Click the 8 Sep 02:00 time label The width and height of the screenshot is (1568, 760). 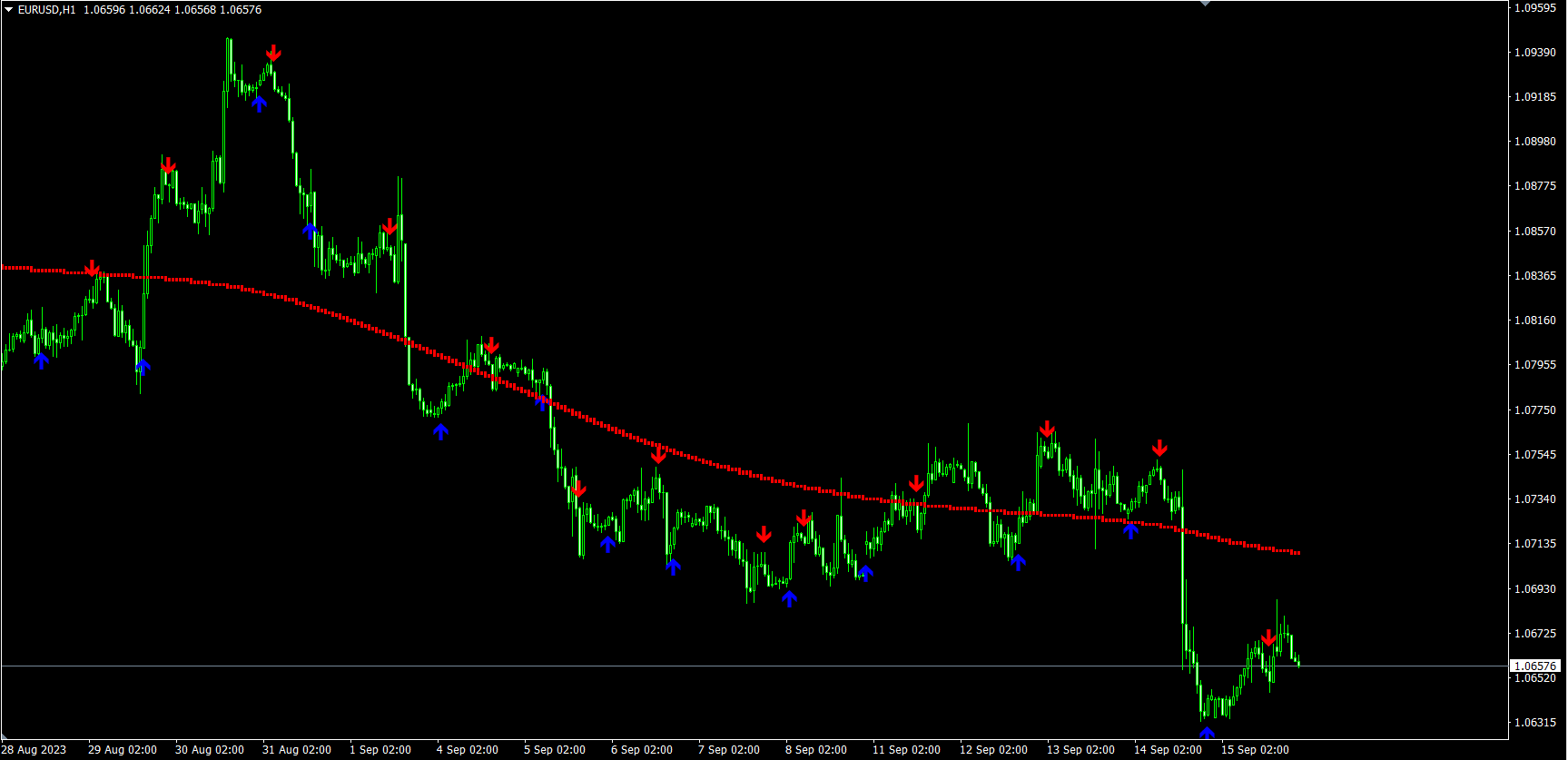click(816, 750)
